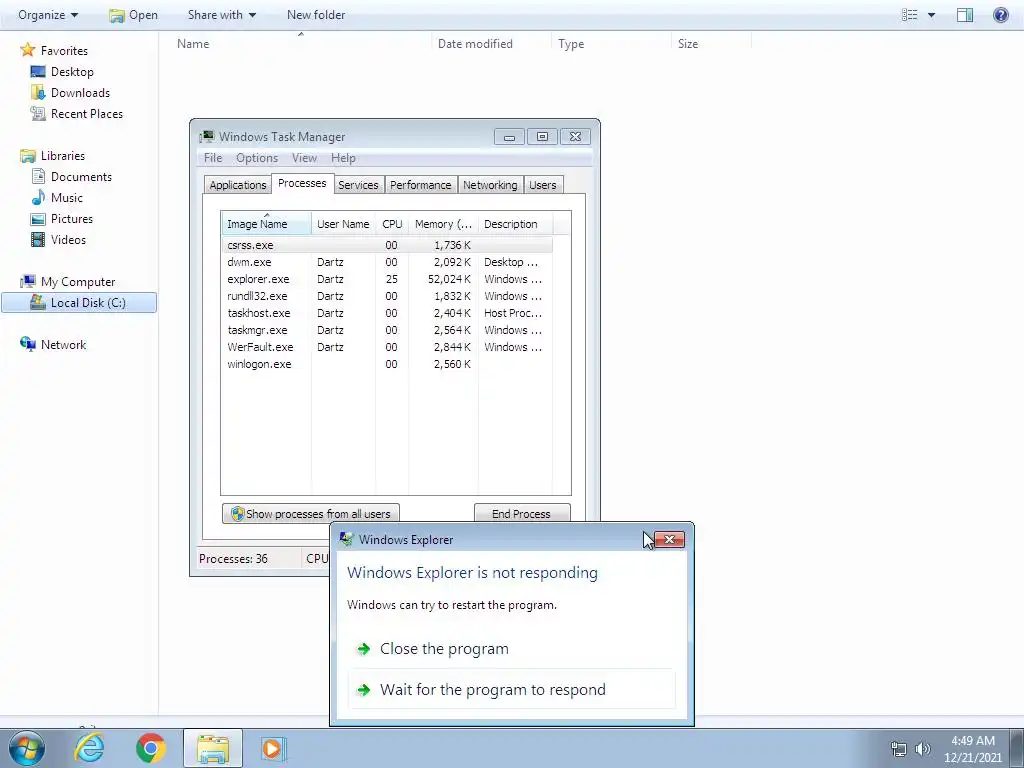Viewport: 1024px width, 768px height.
Task: Click the taskbar clock and date
Action: (973, 749)
